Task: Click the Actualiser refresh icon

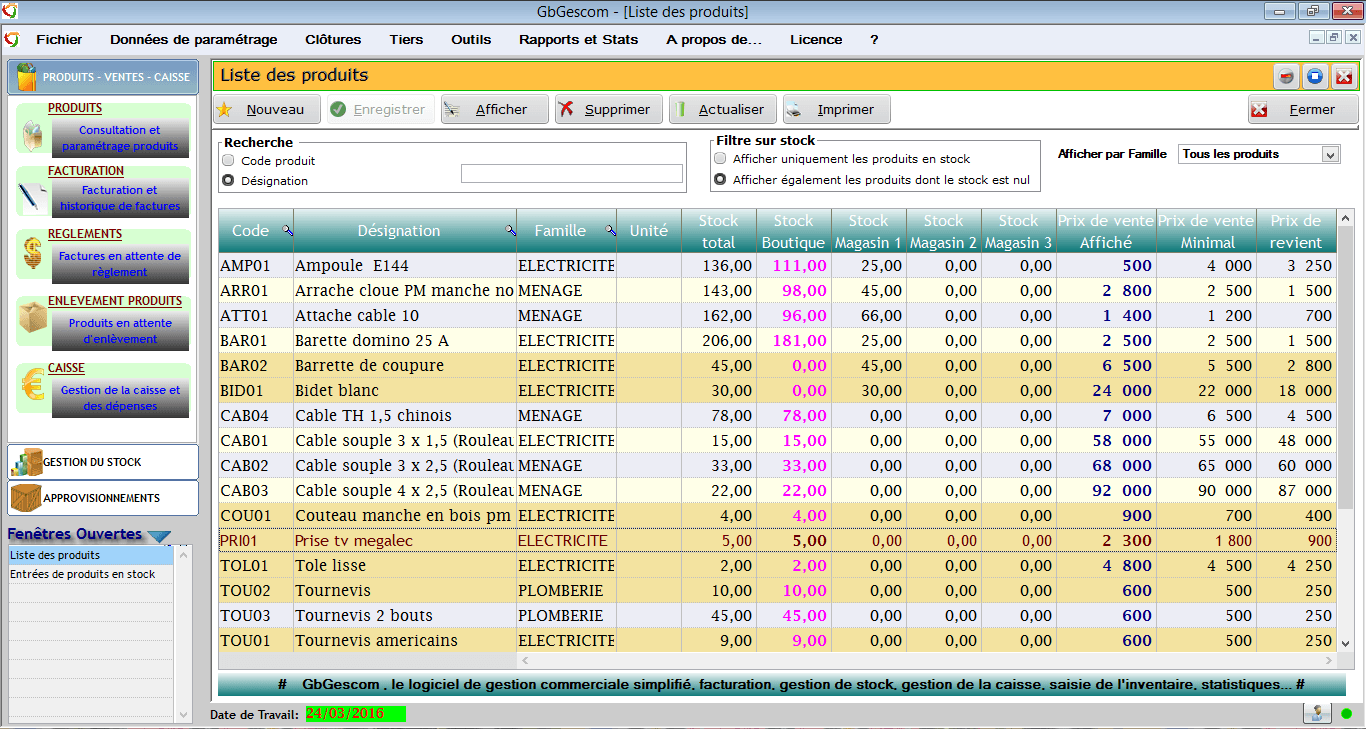Action: (680, 110)
